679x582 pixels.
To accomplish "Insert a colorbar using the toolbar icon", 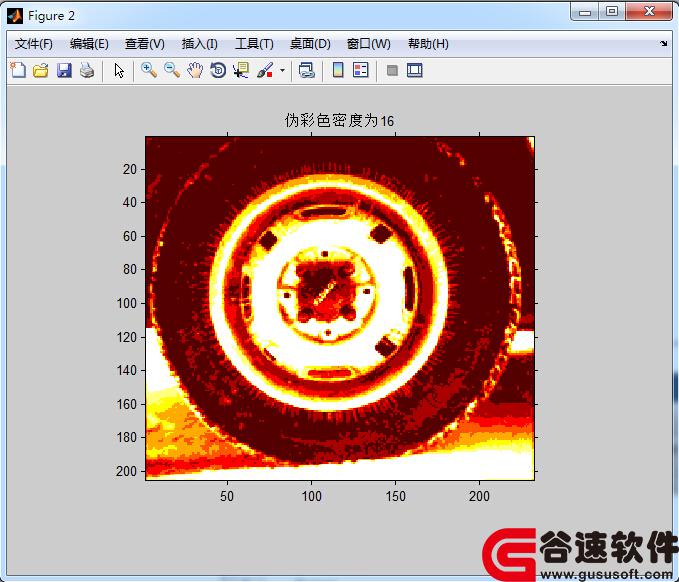I will [x=338, y=70].
